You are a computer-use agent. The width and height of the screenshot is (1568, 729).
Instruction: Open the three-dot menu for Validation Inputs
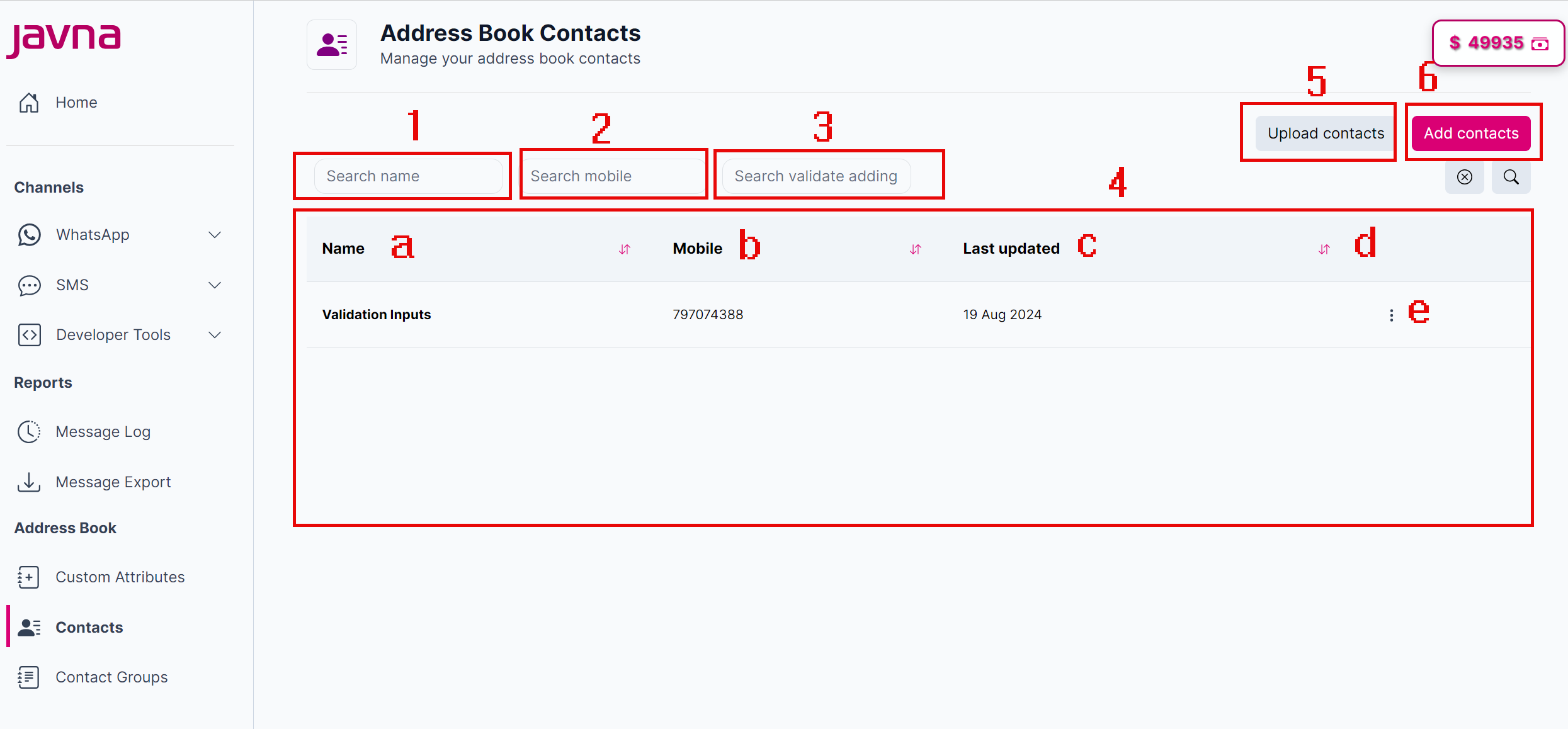[x=1390, y=315]
